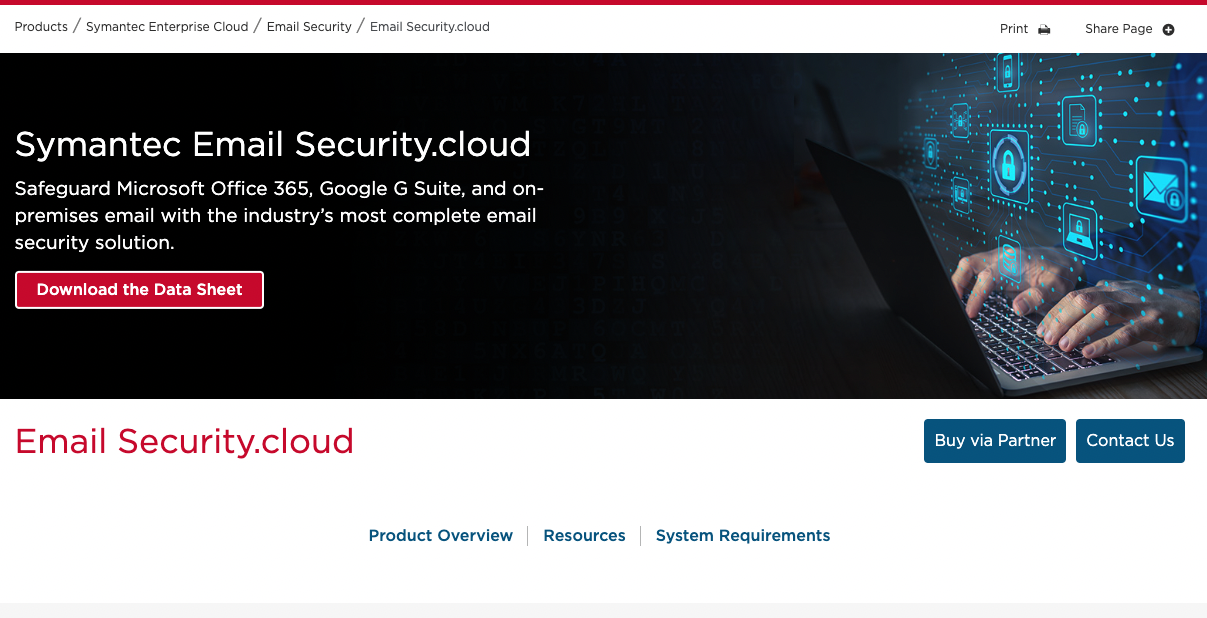Open the Product Overview tab
Image resolution: width=1207 pixels, height=618 pixels.
pyautogui.click(x=440, y=536)
